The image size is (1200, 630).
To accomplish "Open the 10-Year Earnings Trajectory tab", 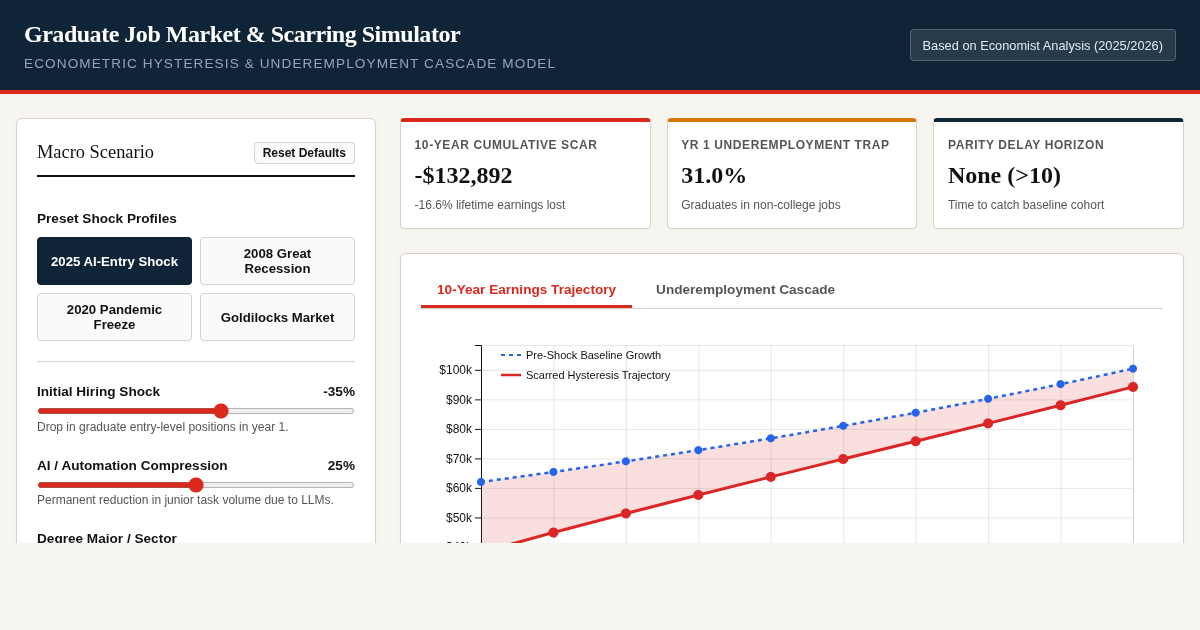I will point(526,289).
